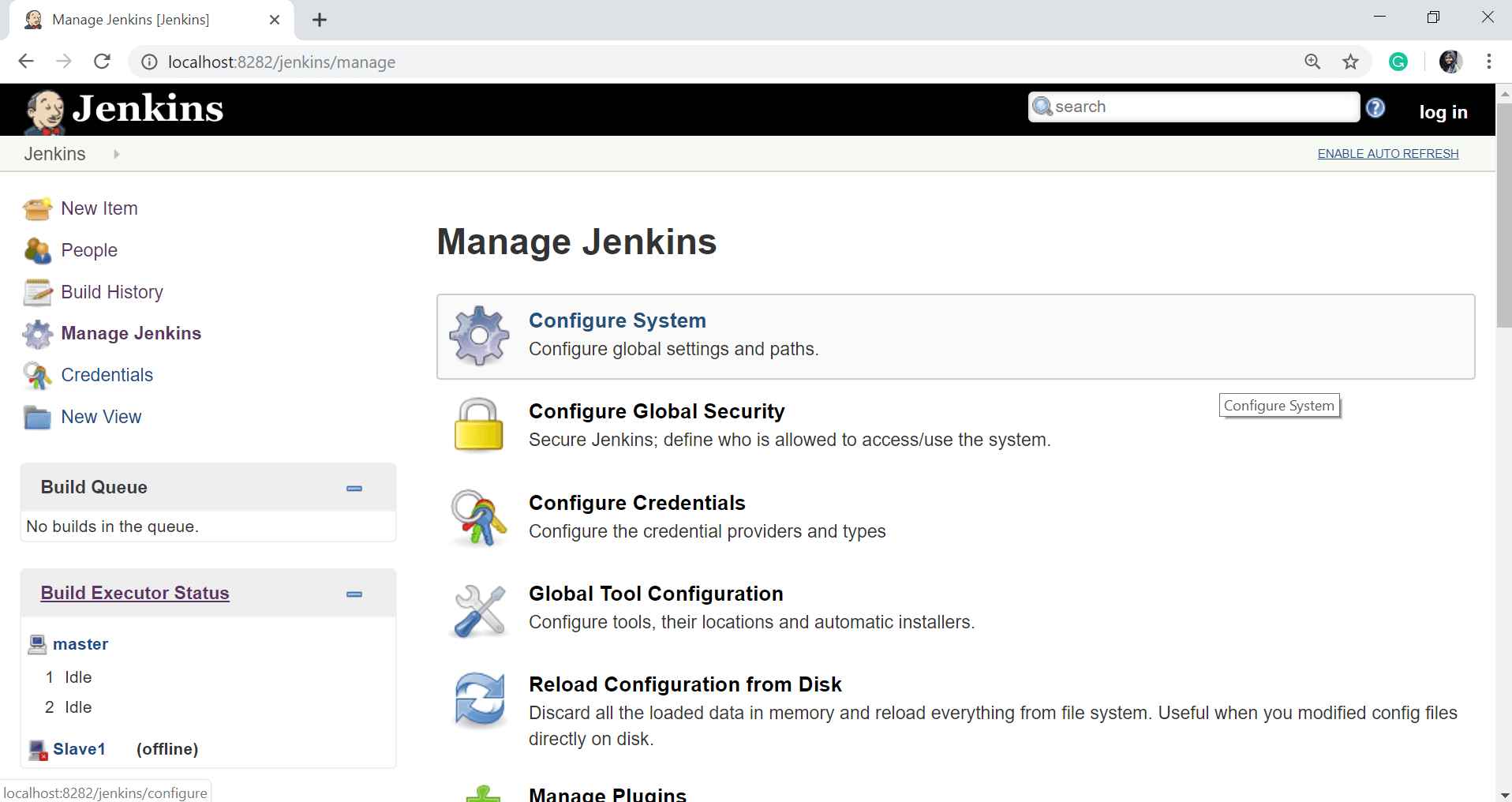Click the Slave1 offline computer icon

pos(38,749)
